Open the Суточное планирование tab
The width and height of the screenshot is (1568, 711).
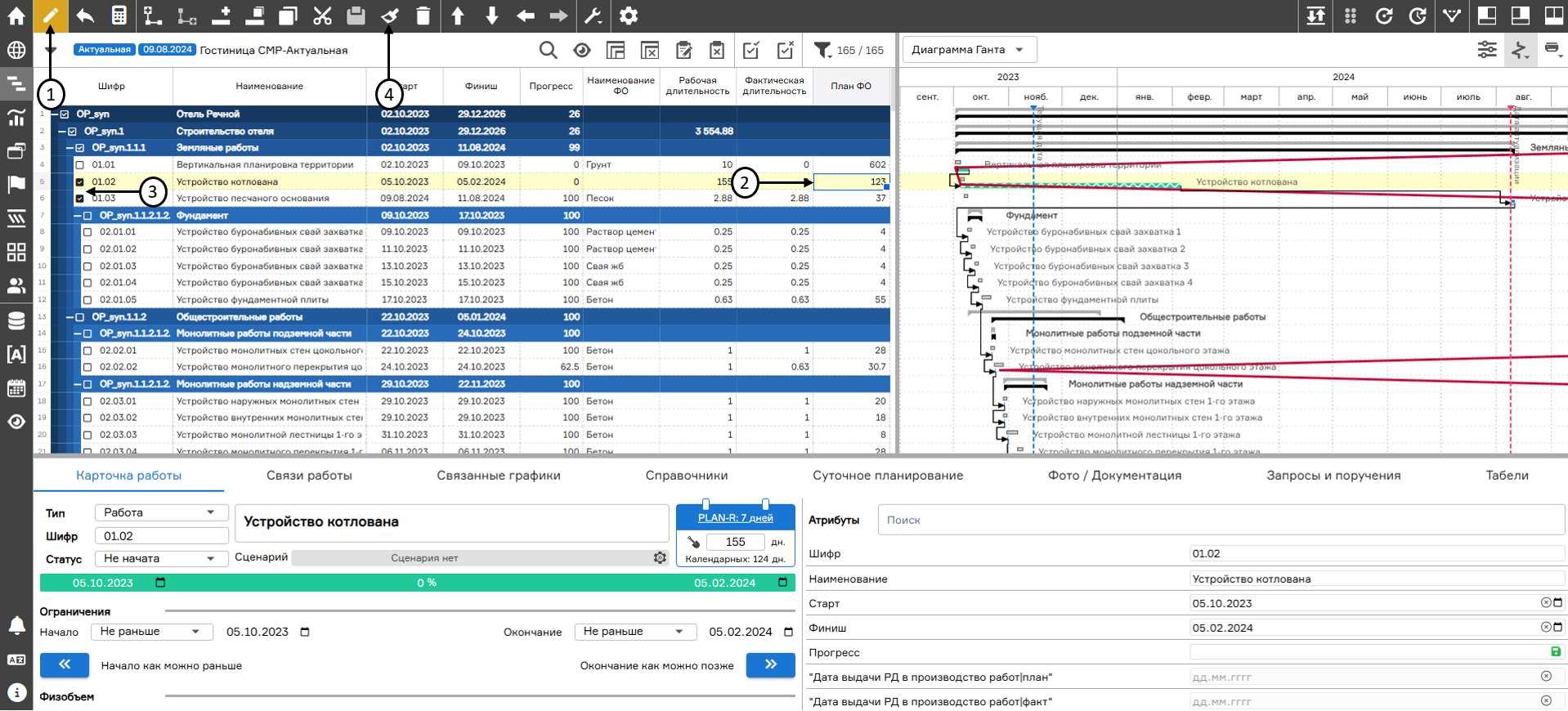click(x=888, y=476)
